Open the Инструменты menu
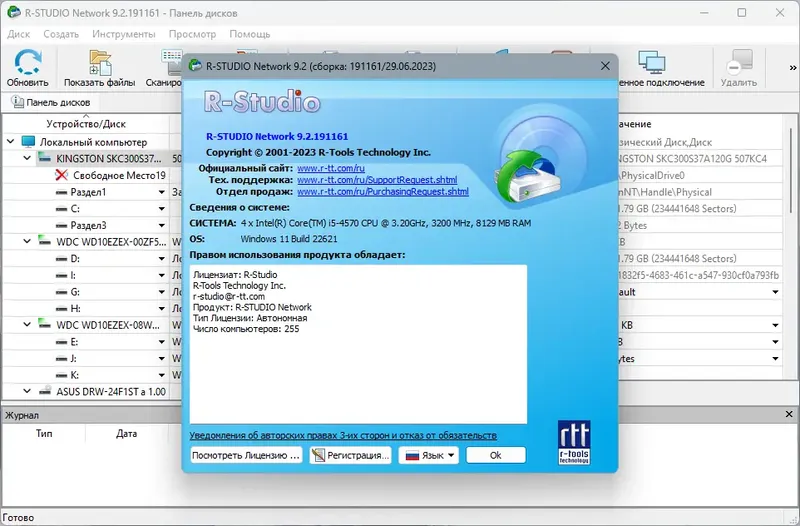Screen dimensions: 800x526 pyautogui.click(x=124, y=34)
